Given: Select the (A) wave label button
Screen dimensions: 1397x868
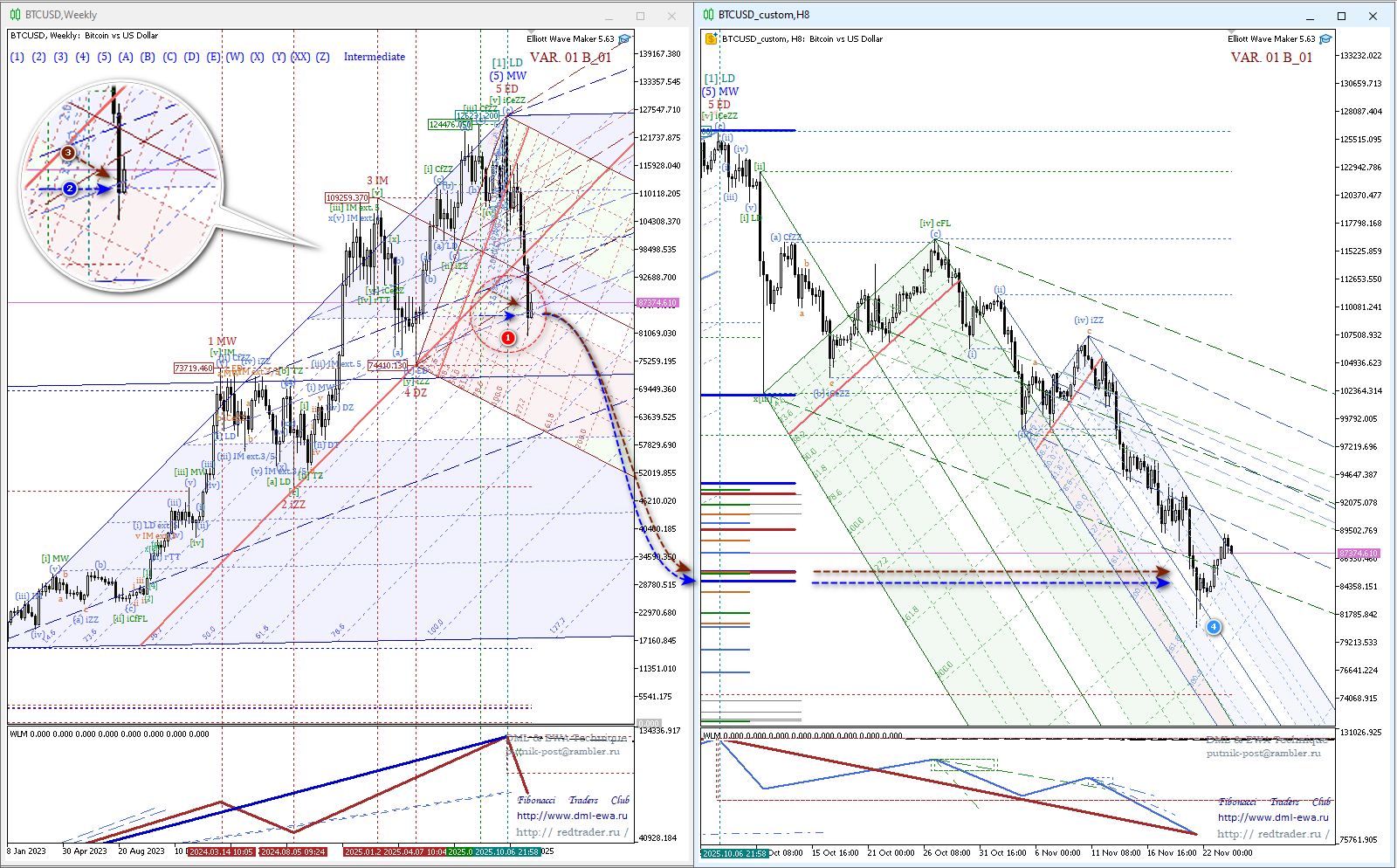Looking at the screenshot, I should click(126, 57).
